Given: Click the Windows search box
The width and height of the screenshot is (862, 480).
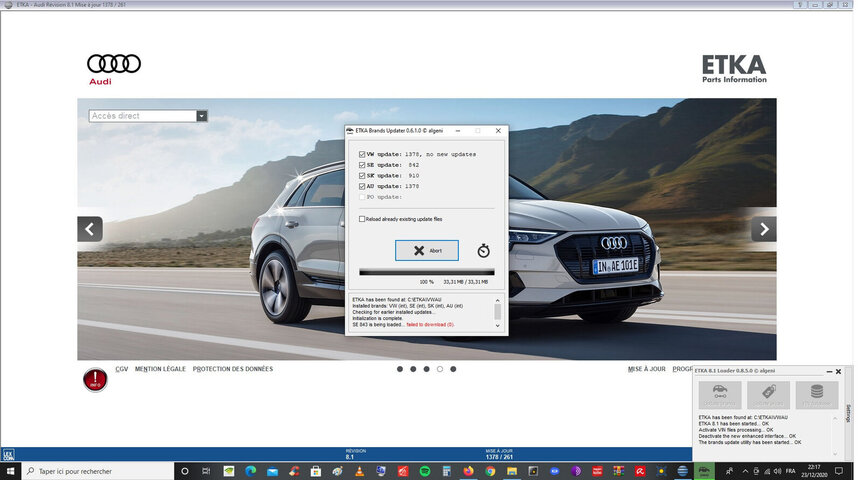Looking at the screenshot, I should [98, 471].
